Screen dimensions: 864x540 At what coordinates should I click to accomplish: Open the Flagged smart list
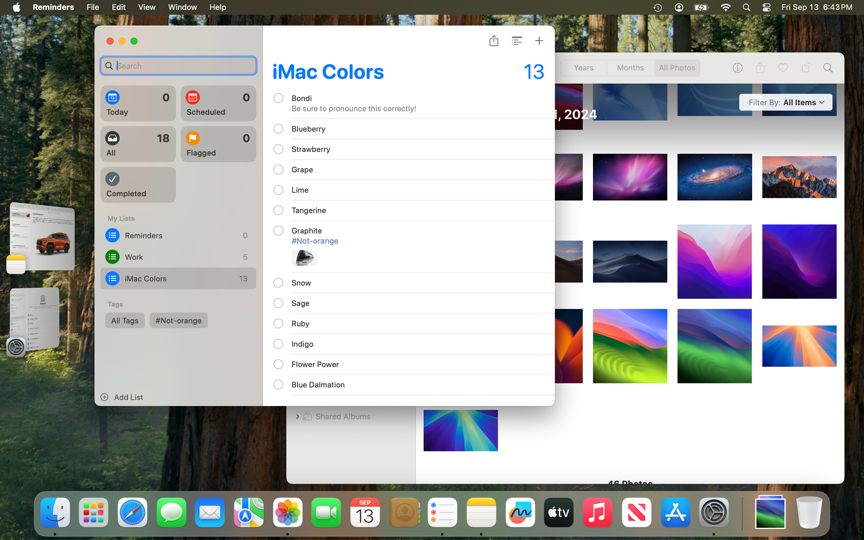[x=218, y=144]
